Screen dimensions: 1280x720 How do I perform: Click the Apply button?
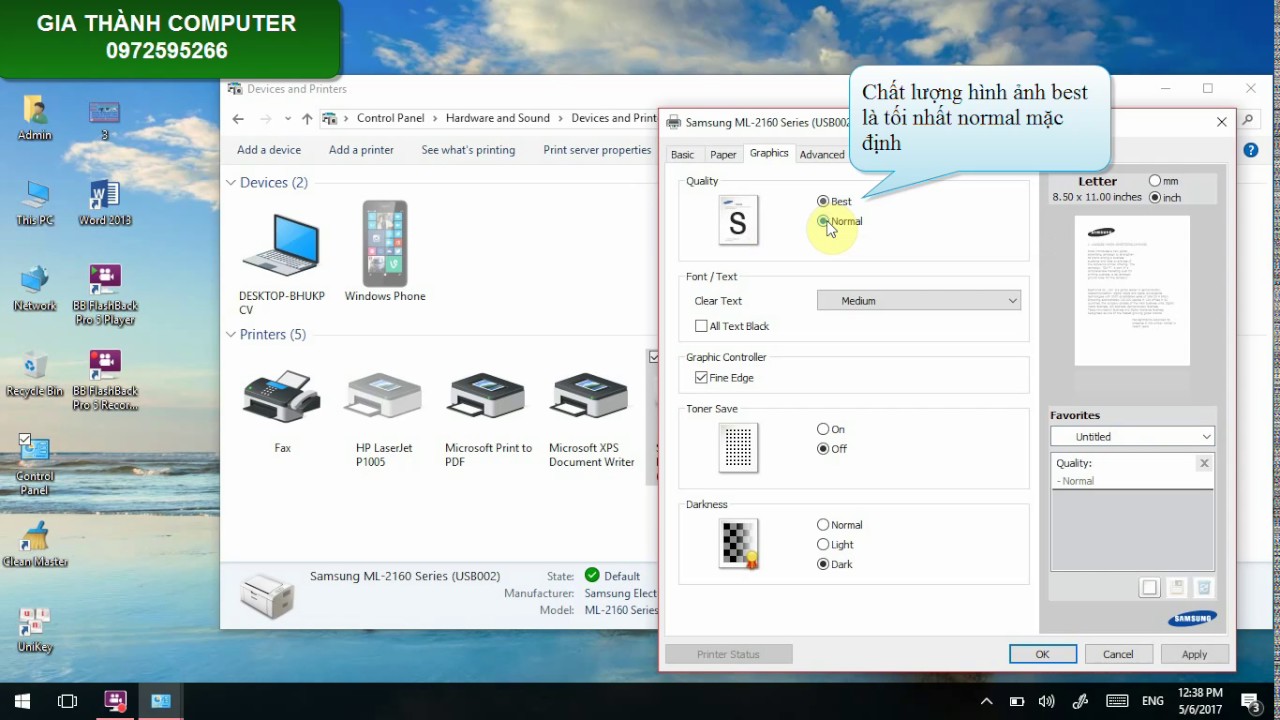click(1194, 654)
